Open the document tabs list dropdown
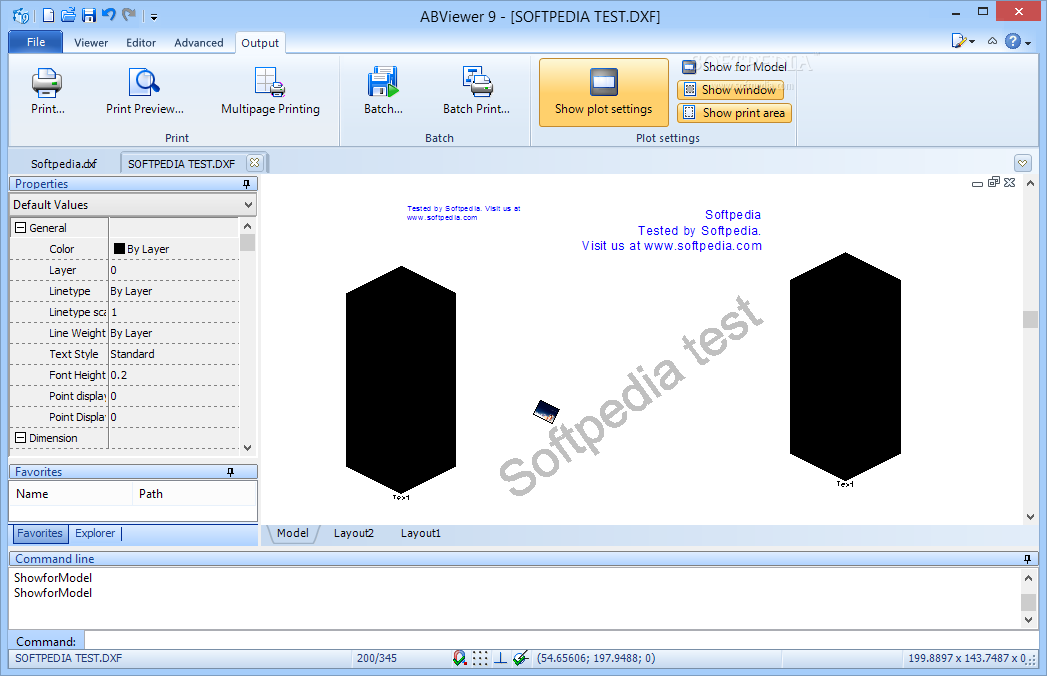Viewport: 1047px width, 676px height. (1022, 163)
